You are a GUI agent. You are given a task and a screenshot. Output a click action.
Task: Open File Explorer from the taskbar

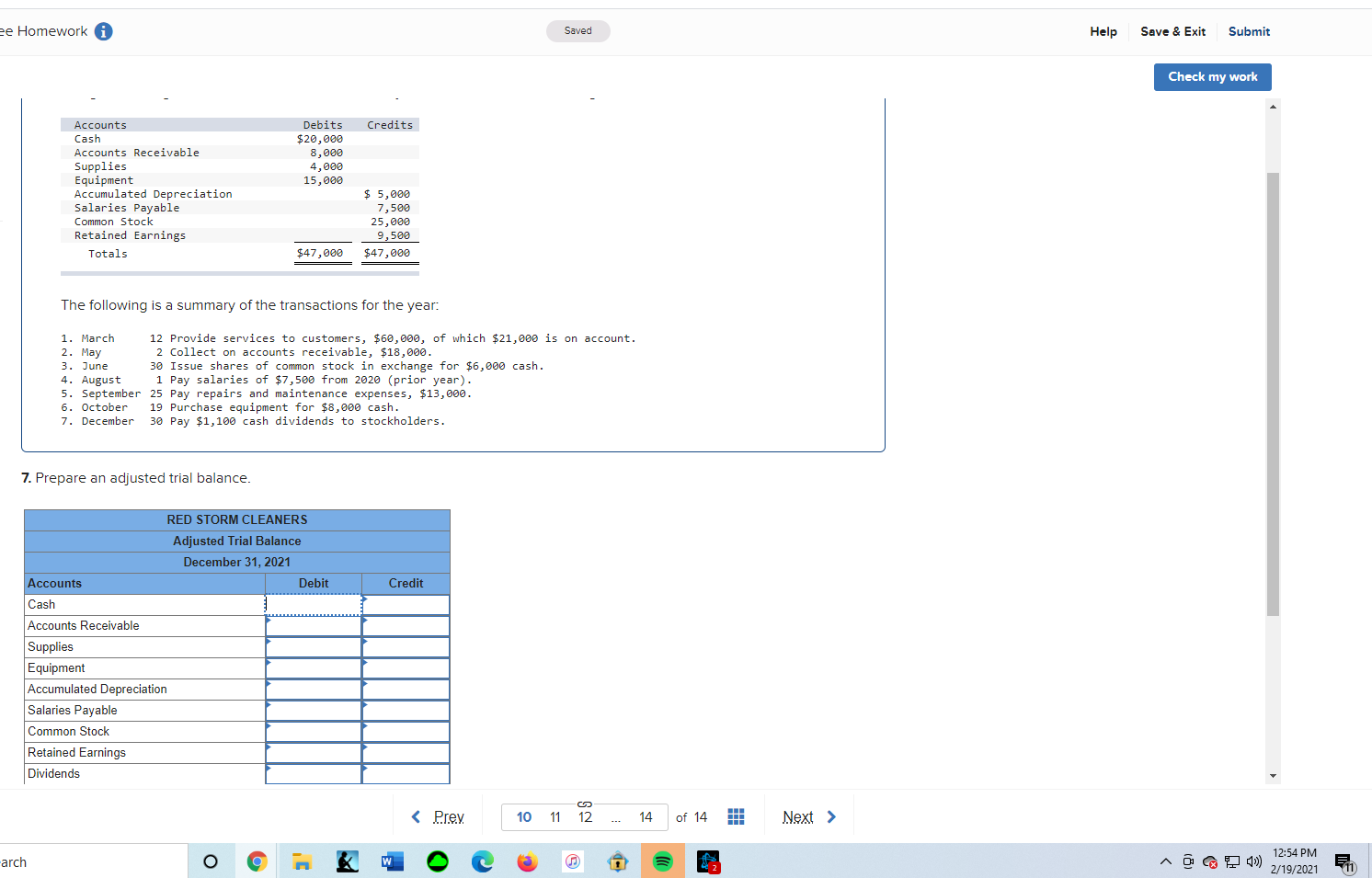[x=302, y=861]
